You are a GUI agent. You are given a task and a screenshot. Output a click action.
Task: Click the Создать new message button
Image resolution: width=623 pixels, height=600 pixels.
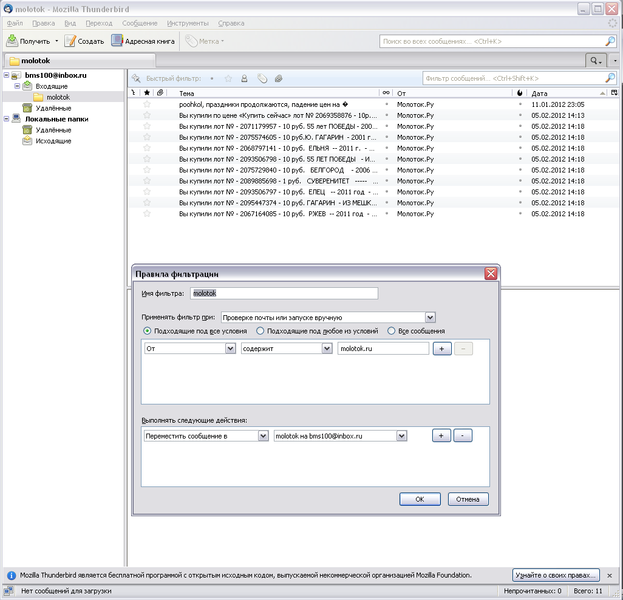coord(84,41)
